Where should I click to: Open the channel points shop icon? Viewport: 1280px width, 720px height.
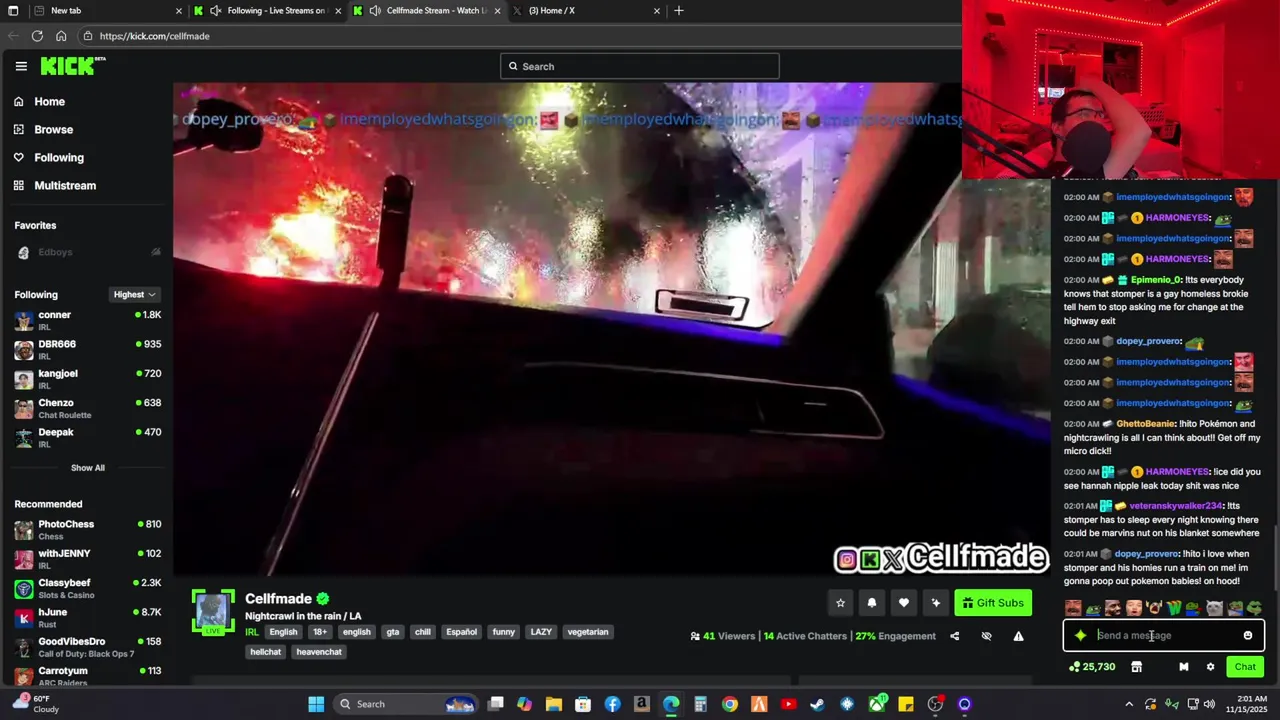pyautogui.click(x=1136, y=667)
